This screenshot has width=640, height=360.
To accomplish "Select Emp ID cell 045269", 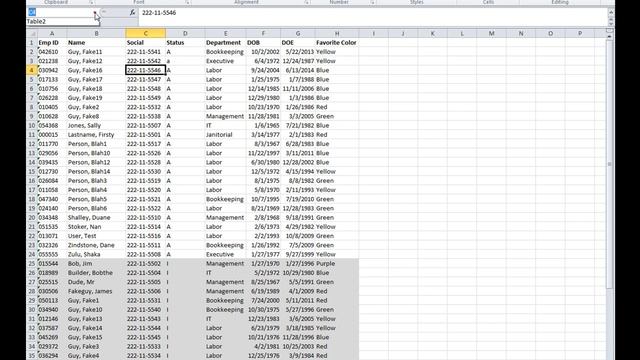I will (52, 337).
